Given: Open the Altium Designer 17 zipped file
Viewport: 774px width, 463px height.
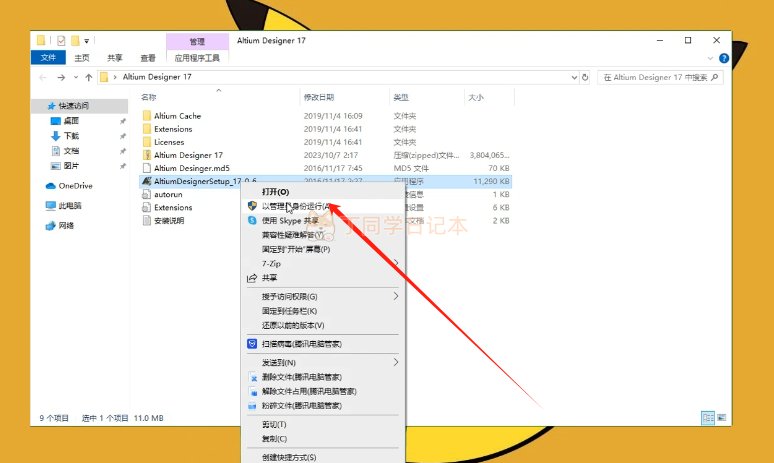Looking at the screenshot, I should [x=188, y=155].
